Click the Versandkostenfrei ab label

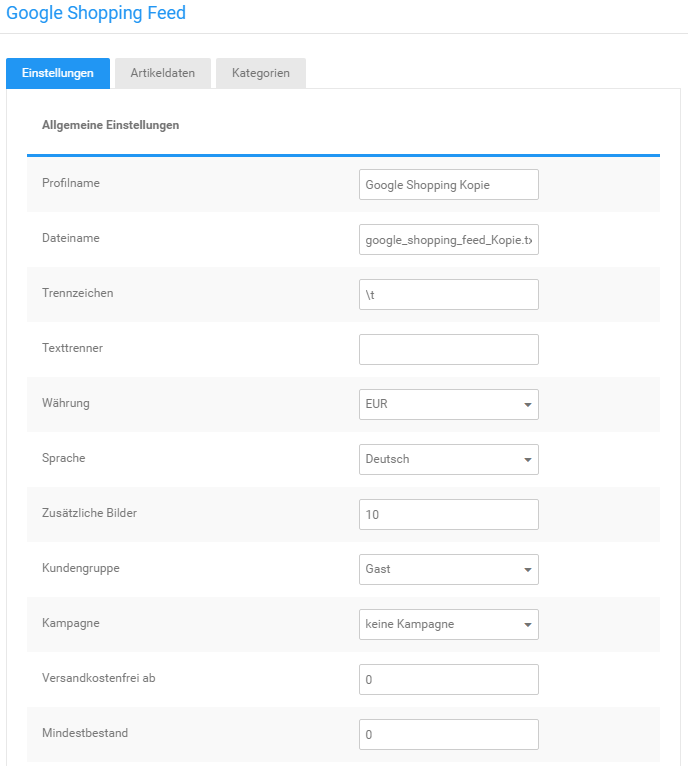[x=99, y=678]
